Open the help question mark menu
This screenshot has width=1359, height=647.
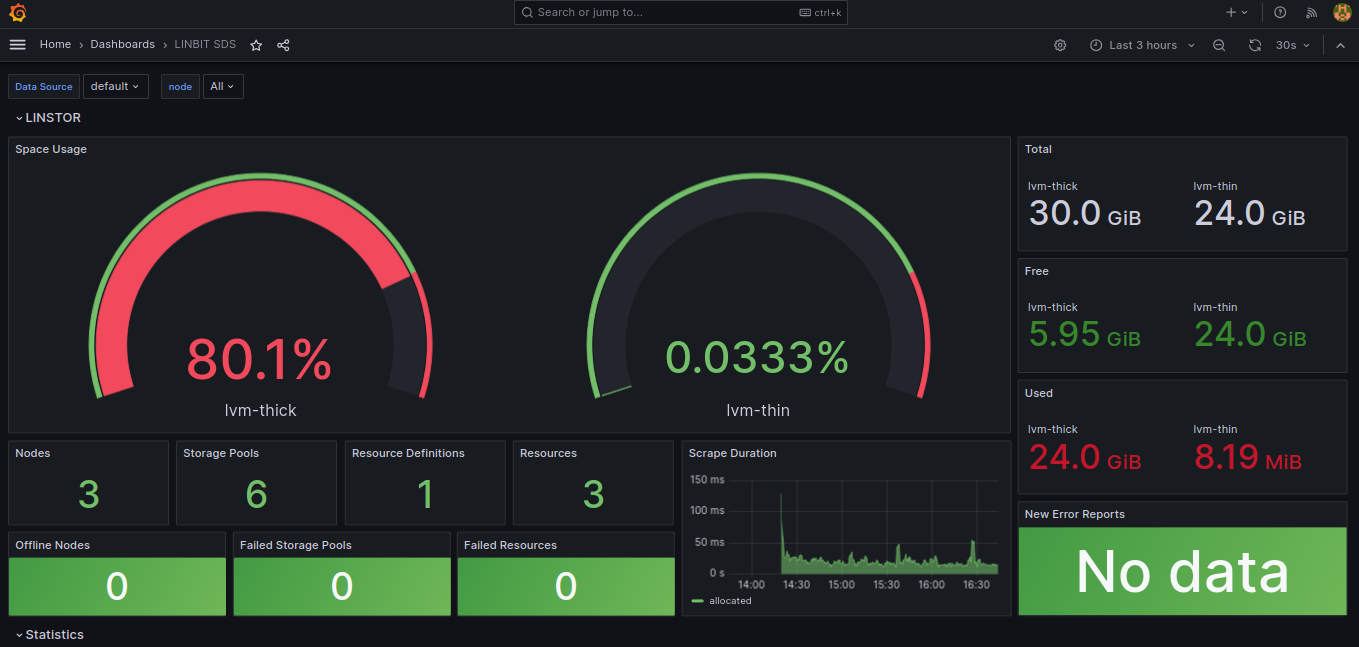(x=1280, y=13)
